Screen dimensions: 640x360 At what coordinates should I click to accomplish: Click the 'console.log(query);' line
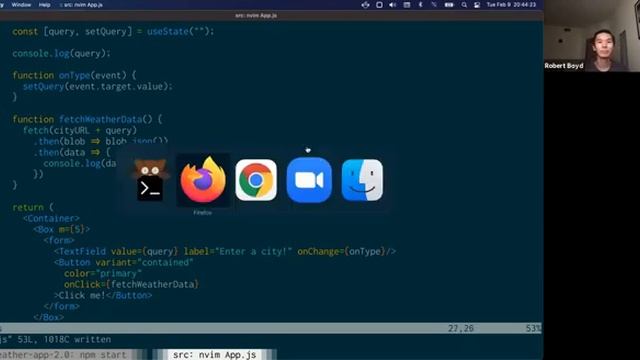pyautogui.click(x=61, y=53)
